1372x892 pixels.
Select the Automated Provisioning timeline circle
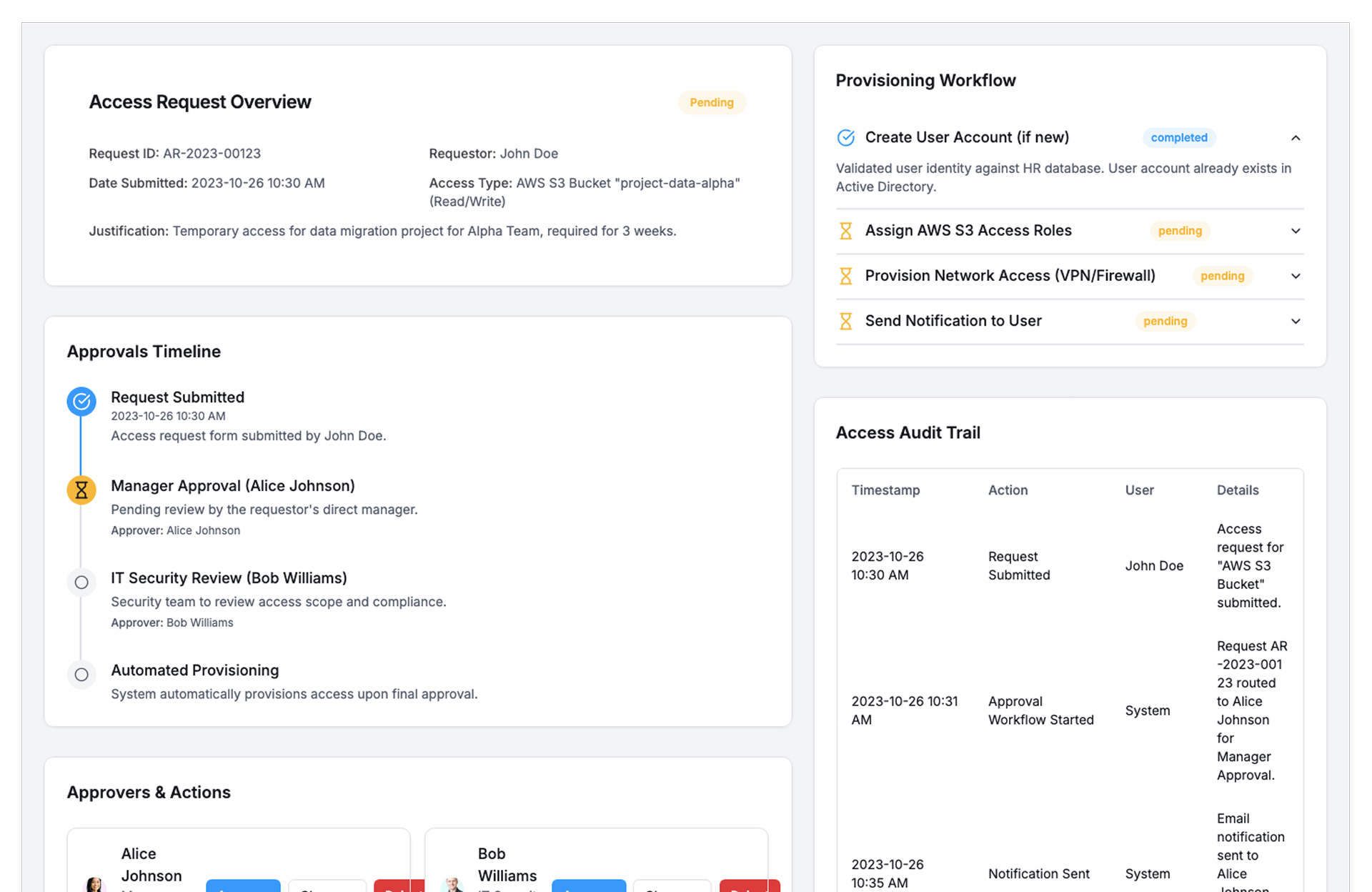(81, 675)
